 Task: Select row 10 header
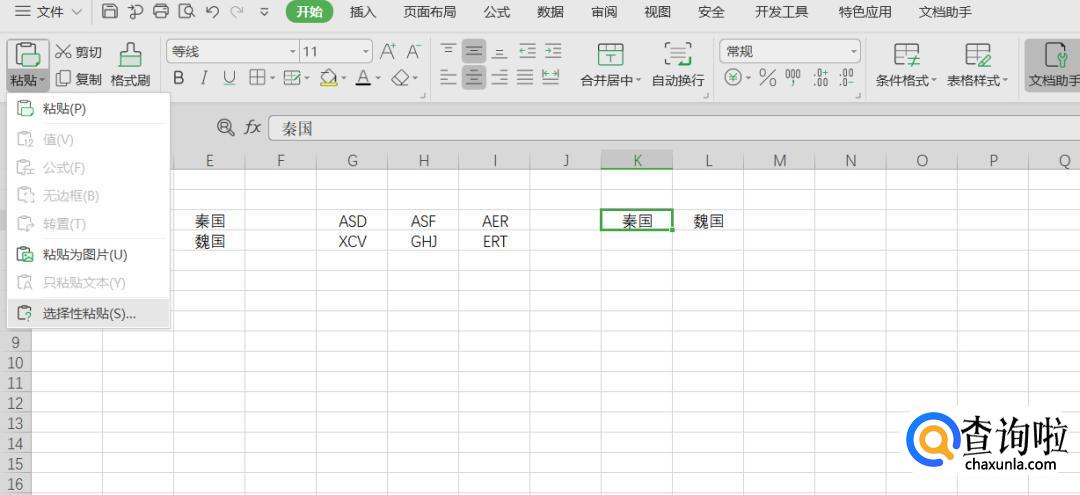tap(16, 363)
